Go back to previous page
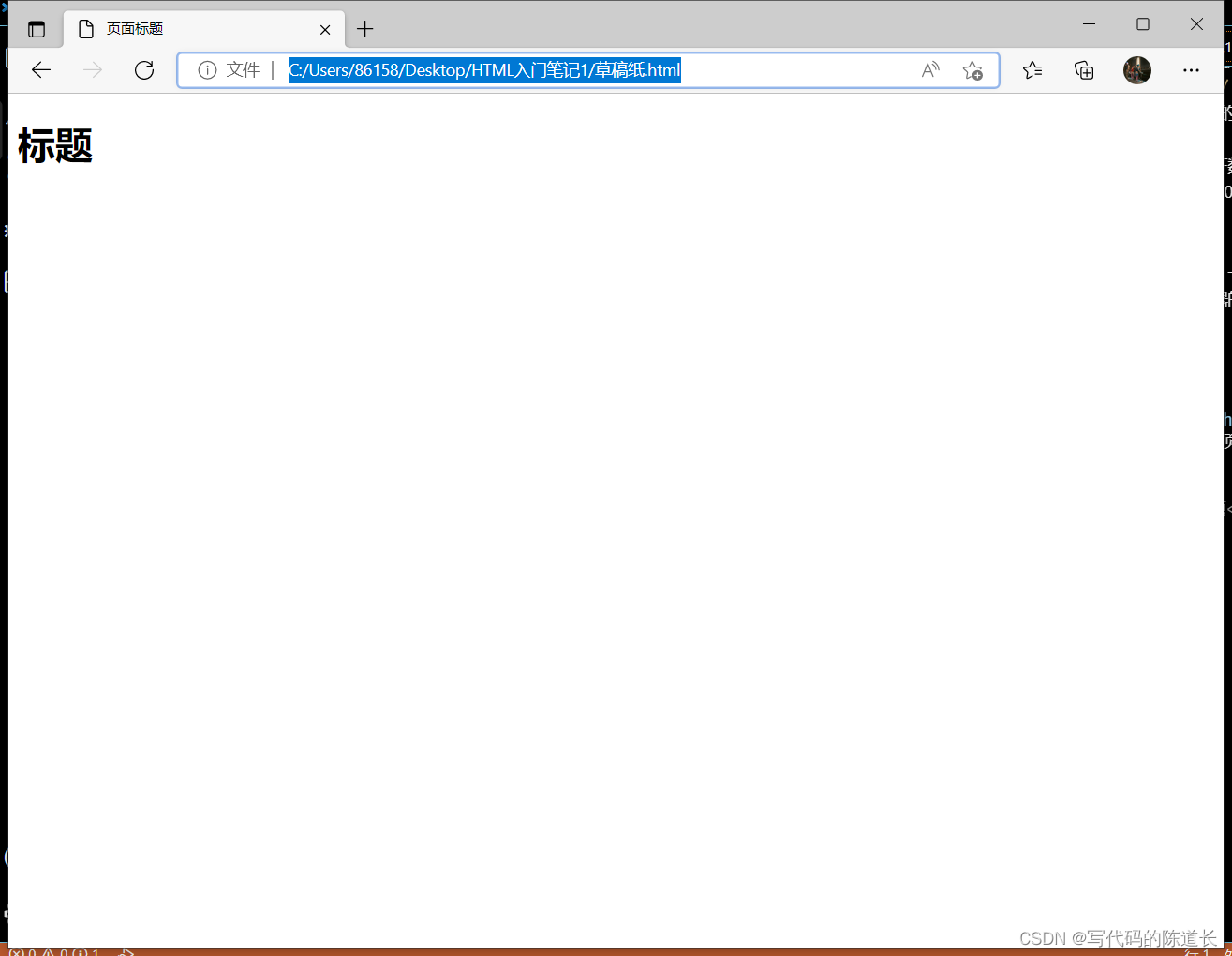Viewport: 1232px width, 956px height. 40,70
